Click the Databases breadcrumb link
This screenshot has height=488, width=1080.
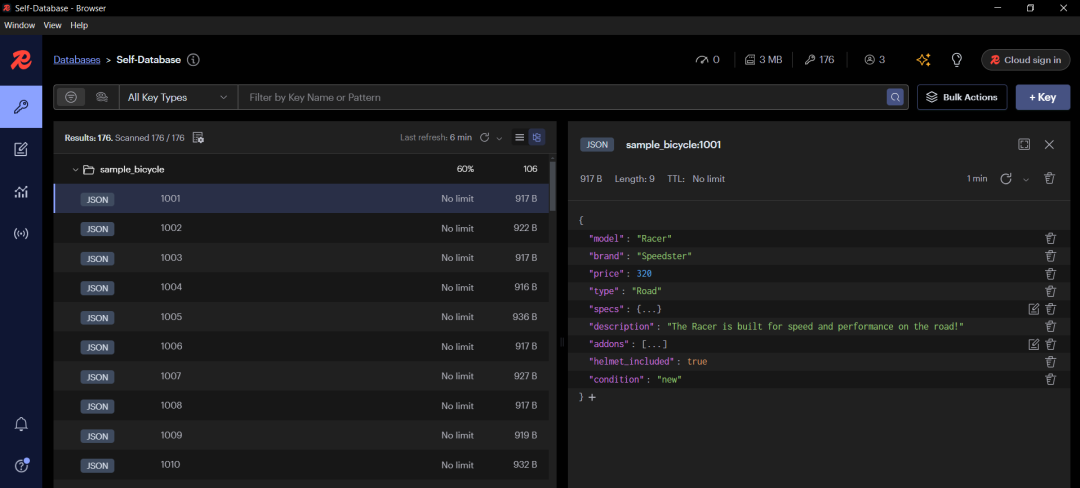point(77,60)
